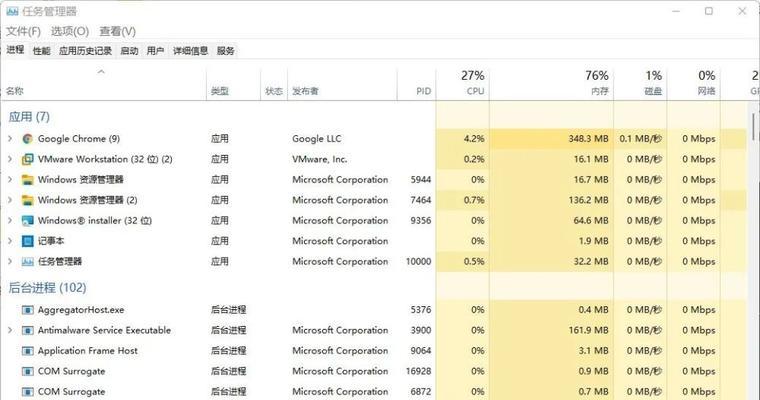Sort by the 0% 网络 column header
Viewport: 760px width, 400px height.
(x=694, y=83)
